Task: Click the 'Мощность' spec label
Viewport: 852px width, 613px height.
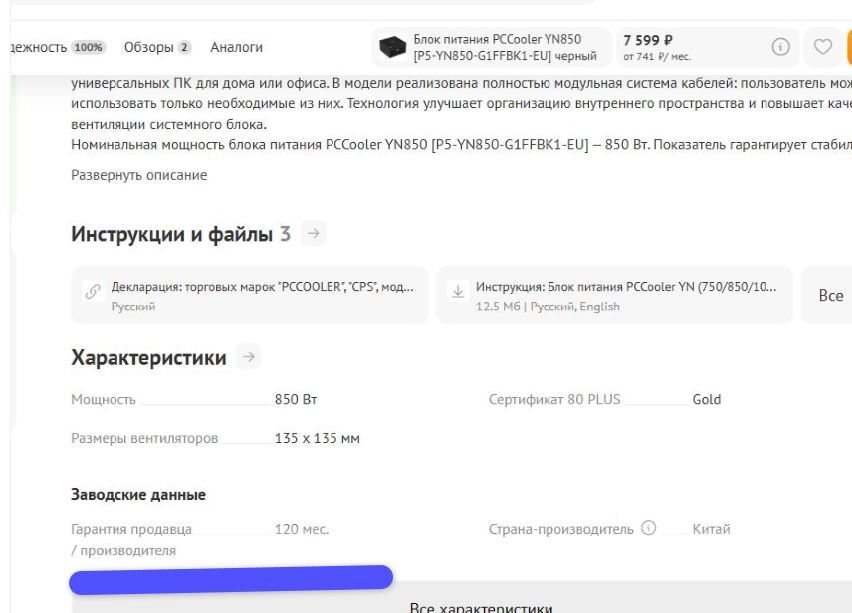Action: point(103,399)
